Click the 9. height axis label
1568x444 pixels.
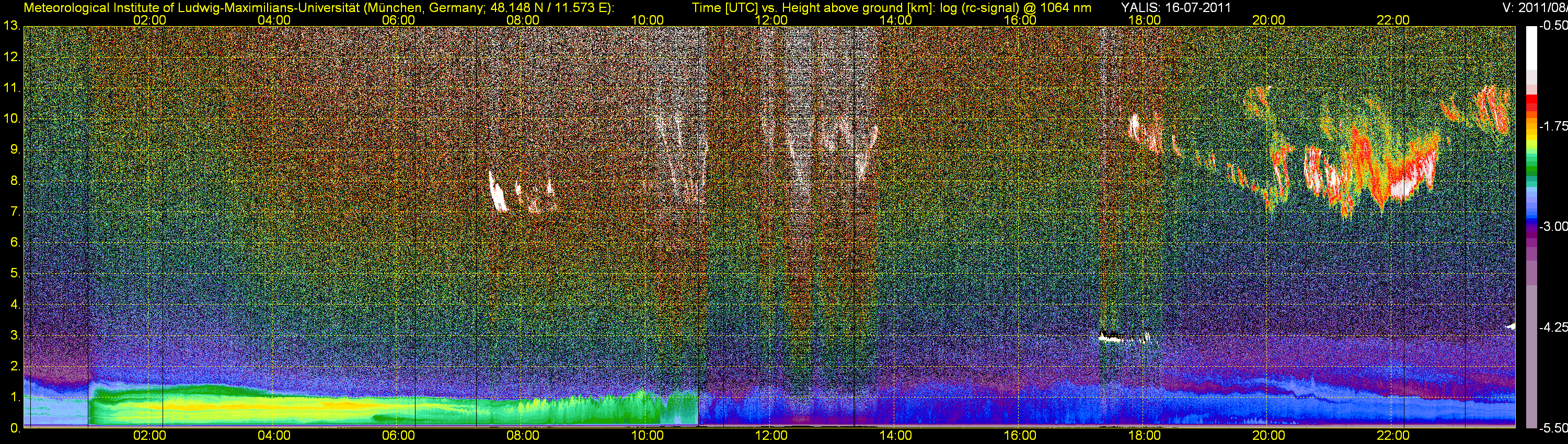coord(15,149)
